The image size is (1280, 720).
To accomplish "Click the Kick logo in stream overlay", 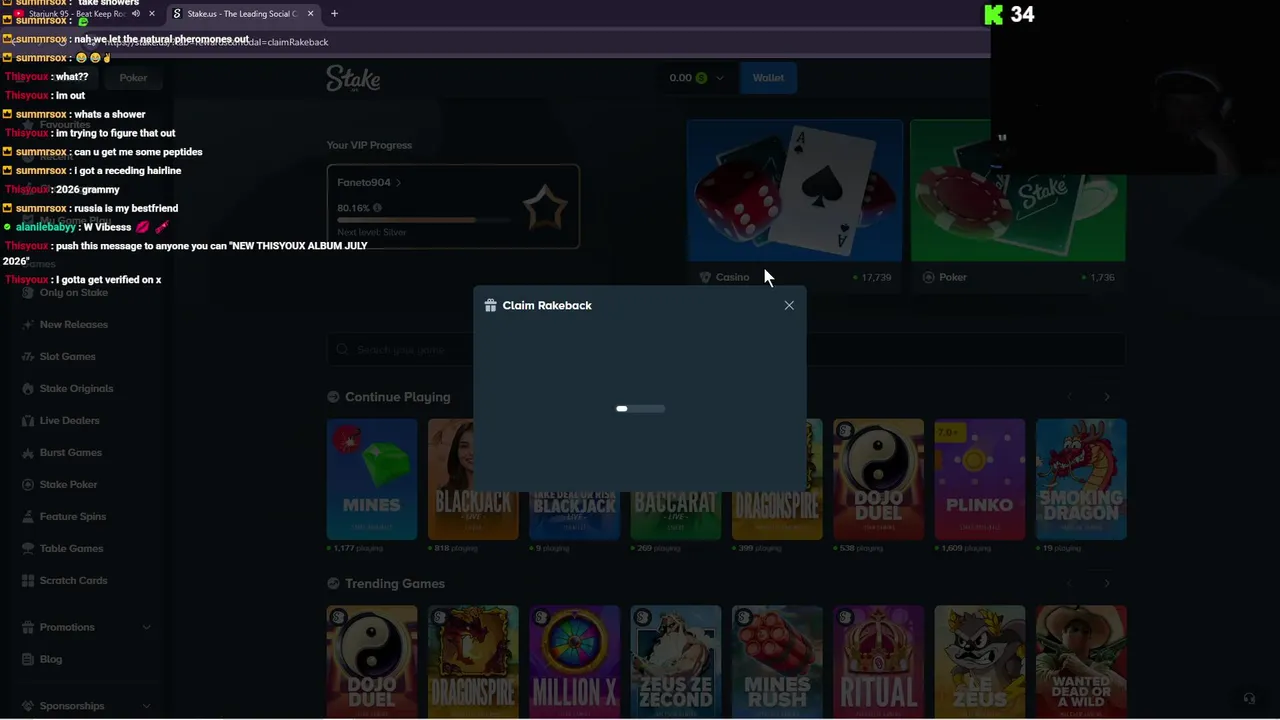I will pyautogui.click(x=993, y=14).
